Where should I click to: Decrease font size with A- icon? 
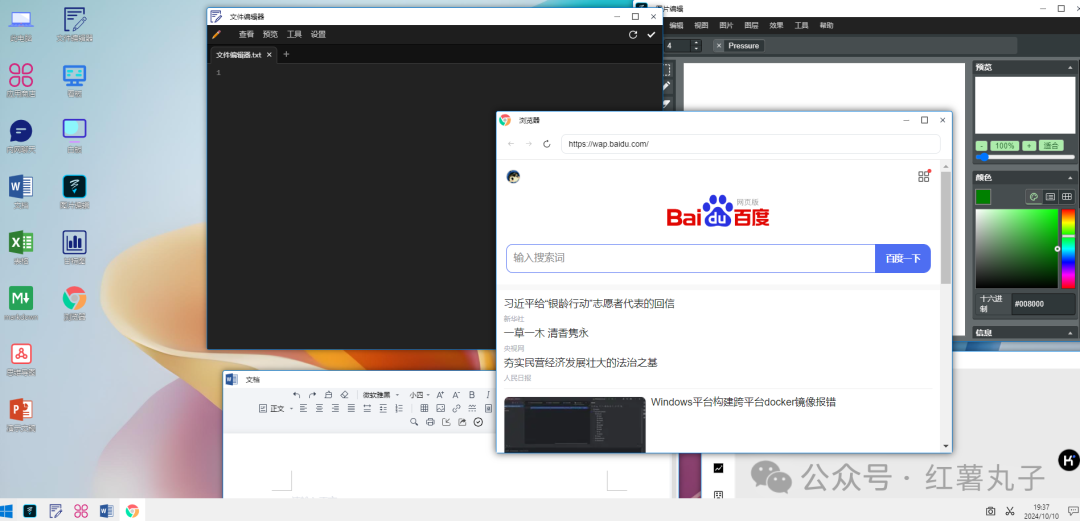click(456, 395)
